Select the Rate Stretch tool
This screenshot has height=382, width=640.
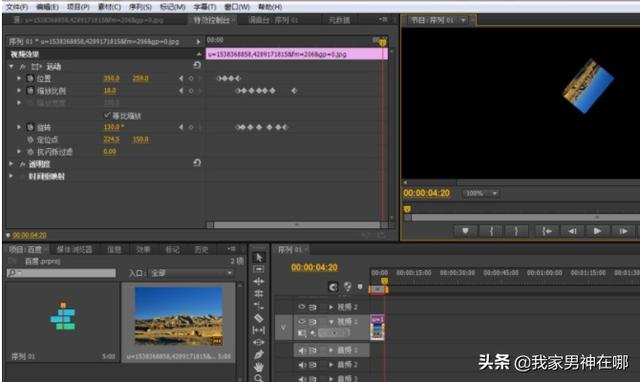tap(259, 305)
